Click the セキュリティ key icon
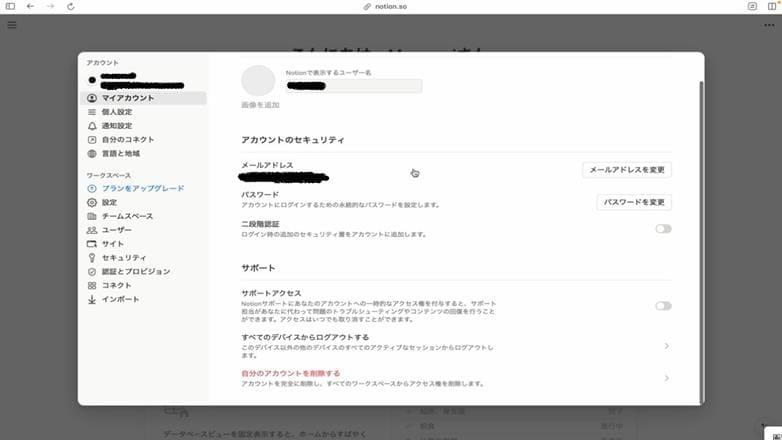 click(x=92, y=258)
